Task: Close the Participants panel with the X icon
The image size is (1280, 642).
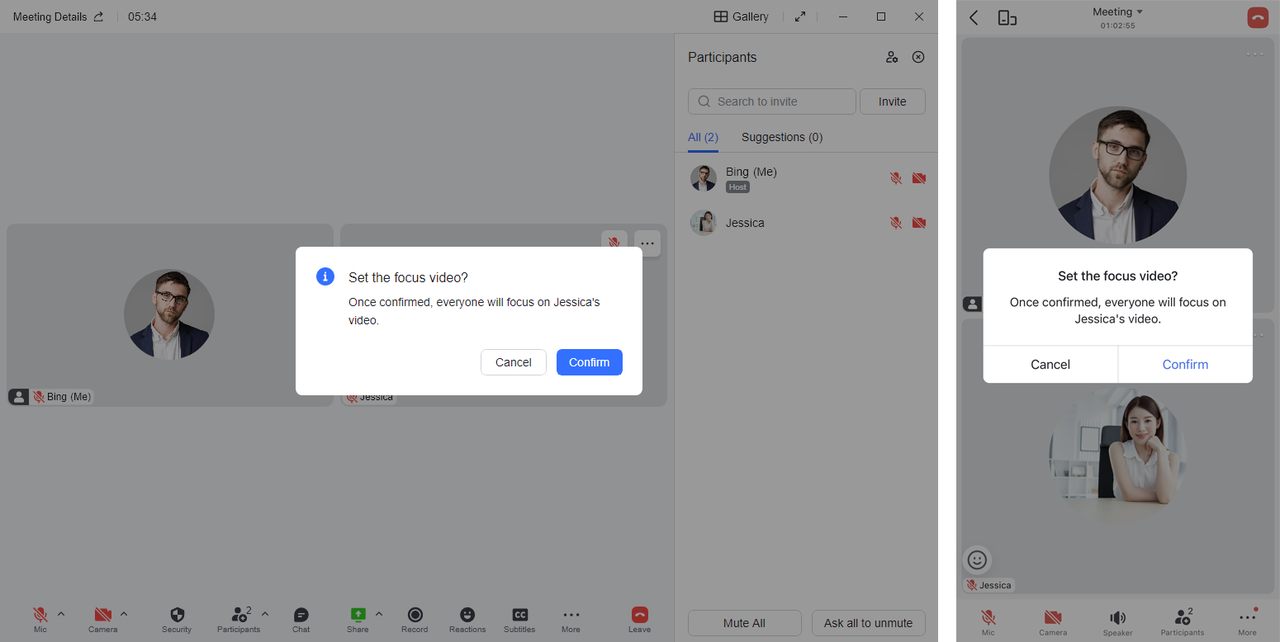Action: tap(918, 57)
